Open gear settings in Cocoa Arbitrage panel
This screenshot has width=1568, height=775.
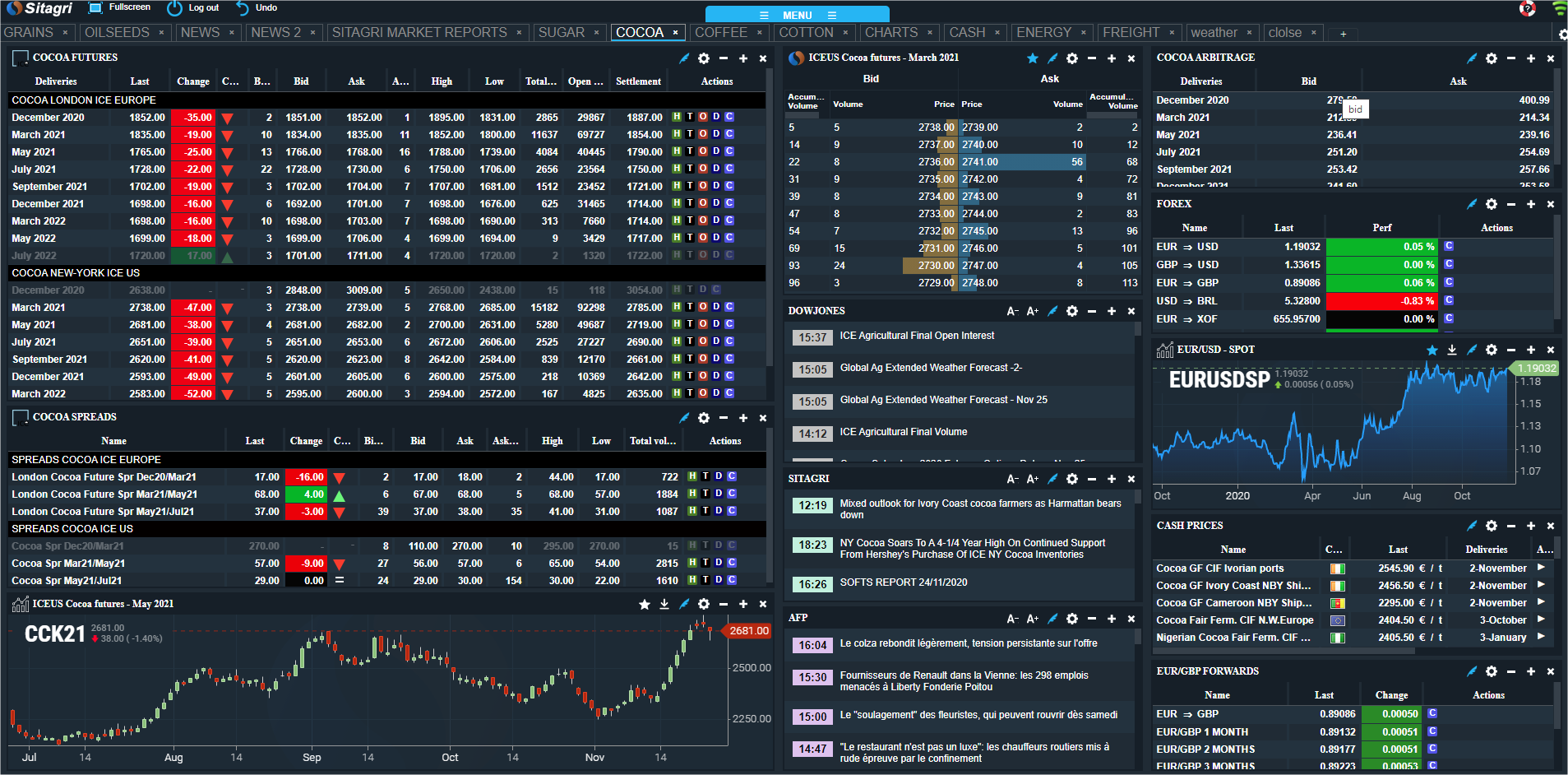1492,58
